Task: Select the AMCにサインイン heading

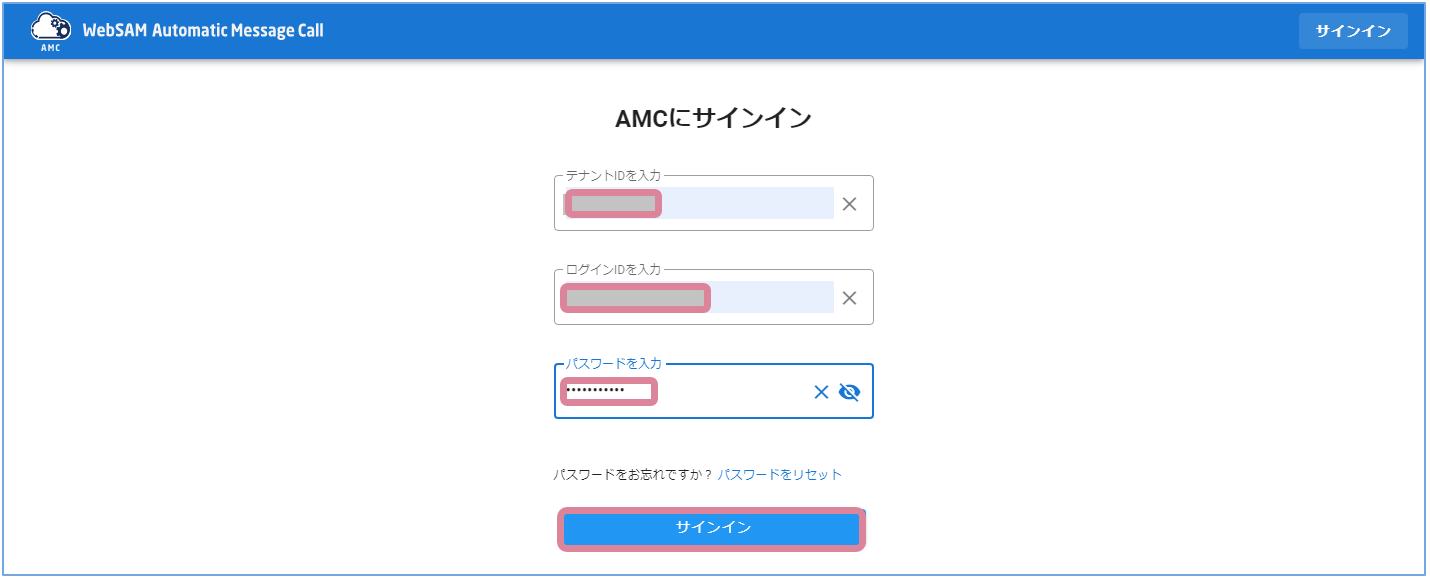Action: tap(713, 117)
